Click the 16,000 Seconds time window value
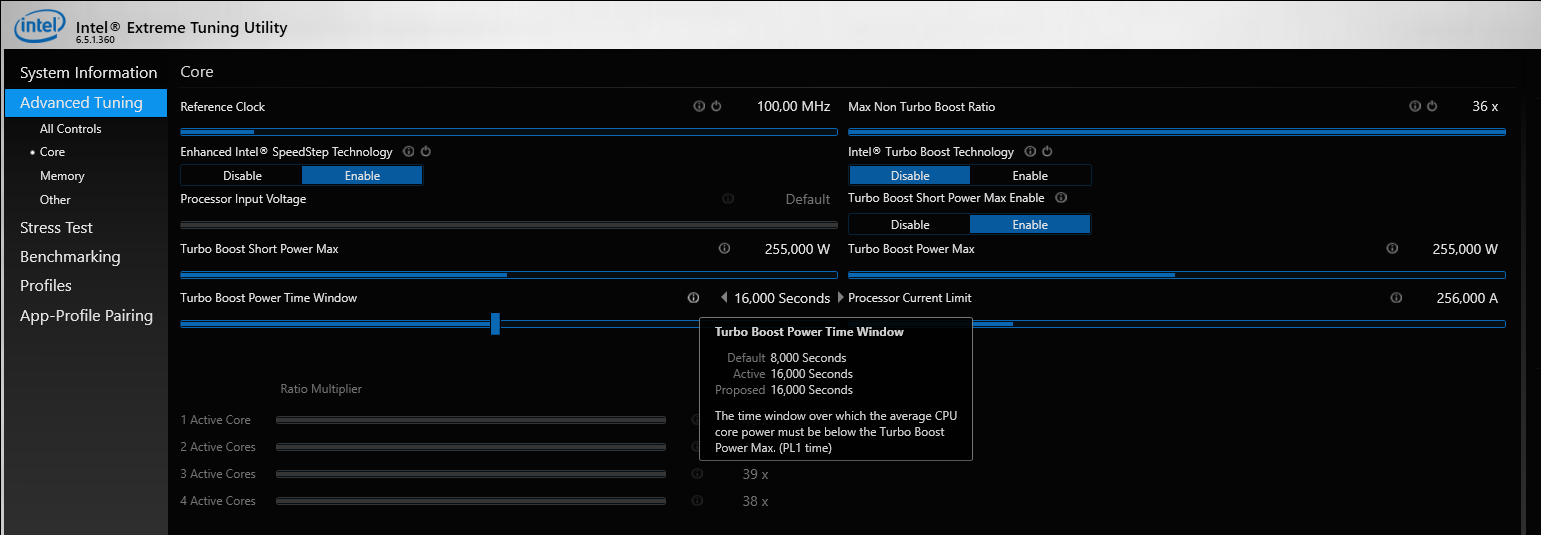Viewport: 1541px width, 535px height. 782,298
